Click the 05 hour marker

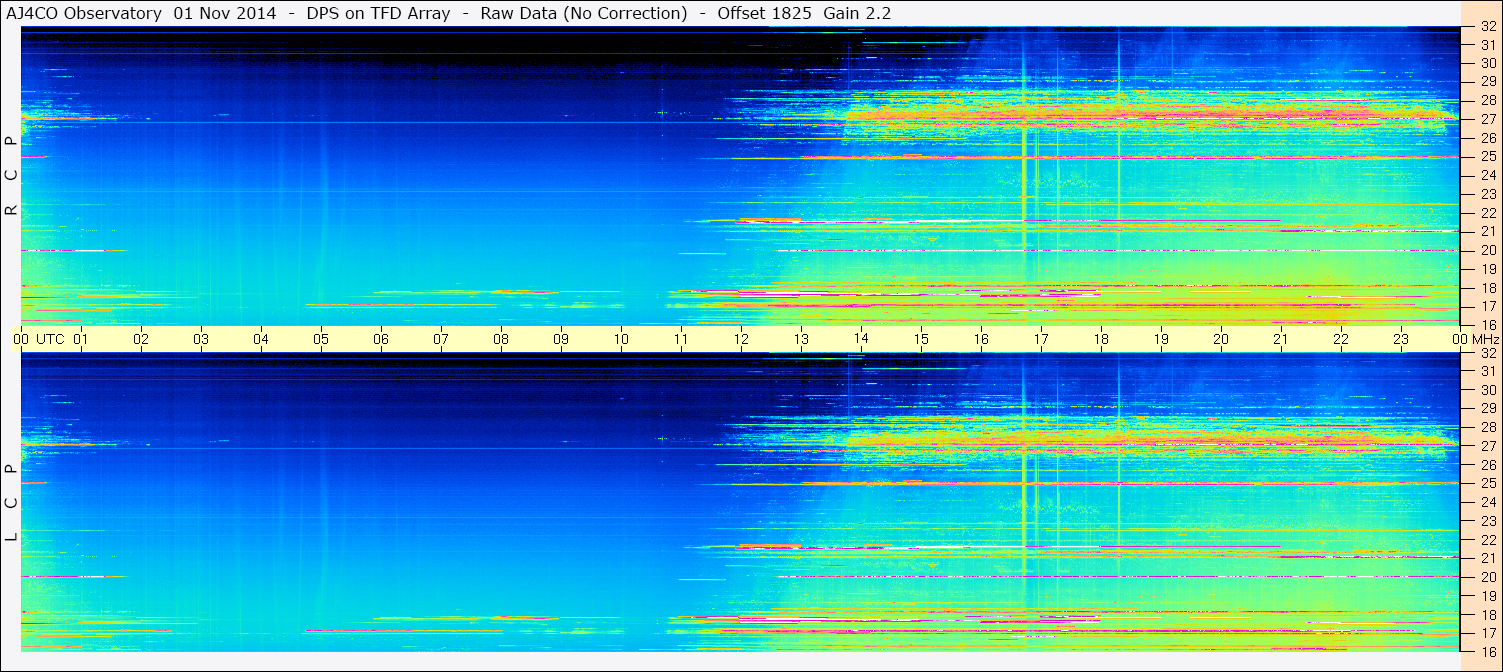tap(321, 339)
